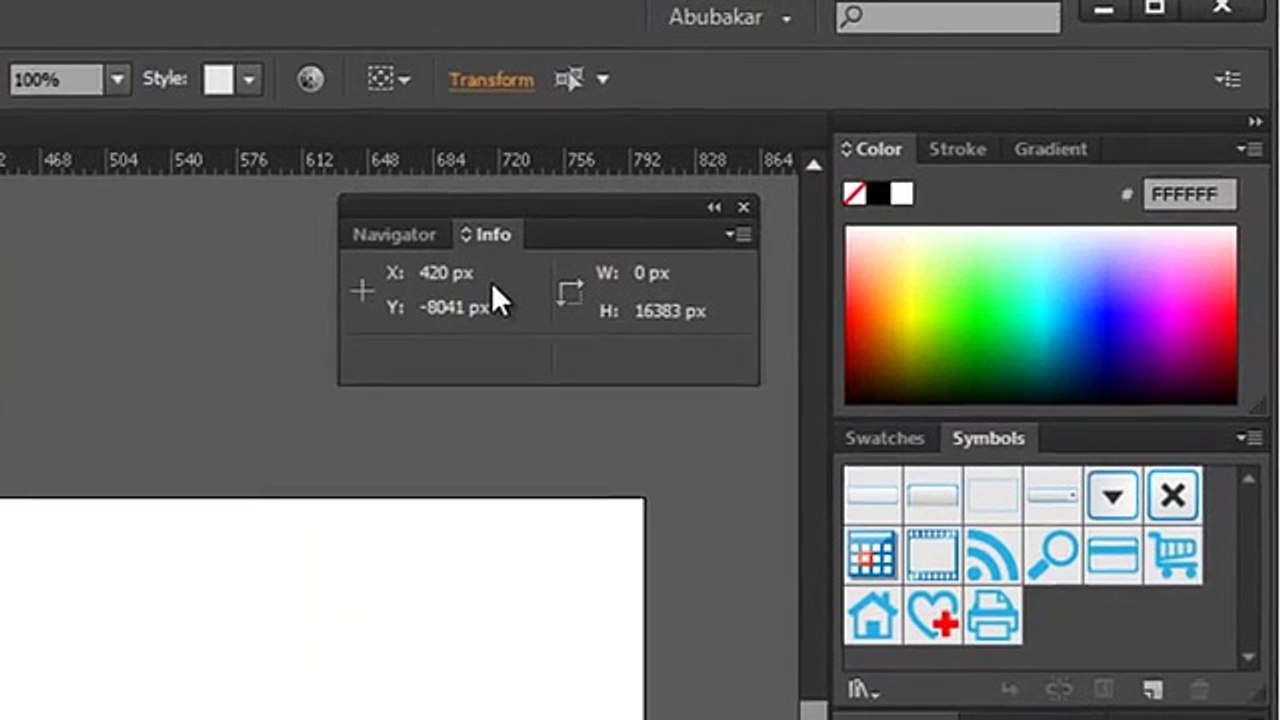
Task: Collapse the right panel dock to icons
Action: [x=1255, y=122]
